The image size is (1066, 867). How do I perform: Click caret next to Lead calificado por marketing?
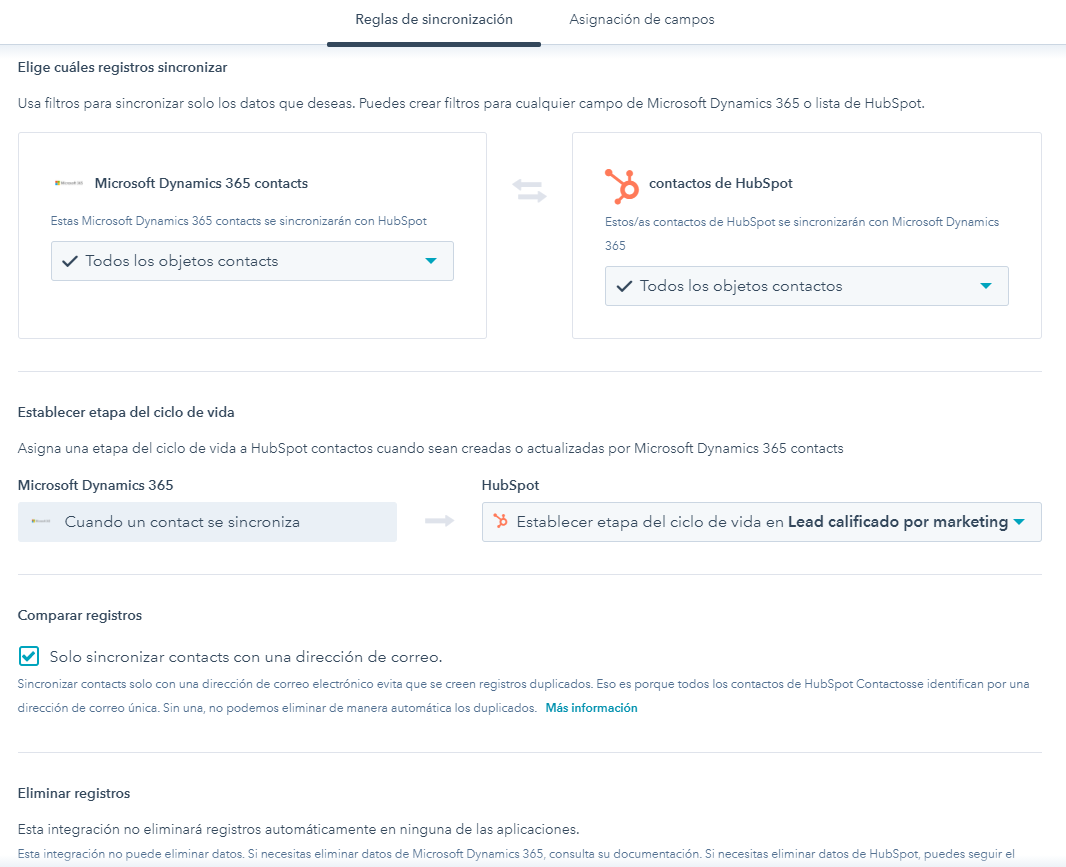(x=1018, y=522)
